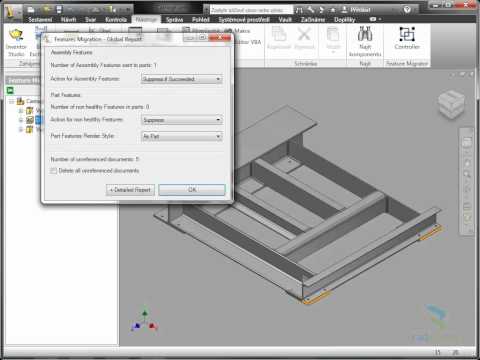480x360 pixels.
Task: Click the Schránka panel label
Action: point(305,63)
